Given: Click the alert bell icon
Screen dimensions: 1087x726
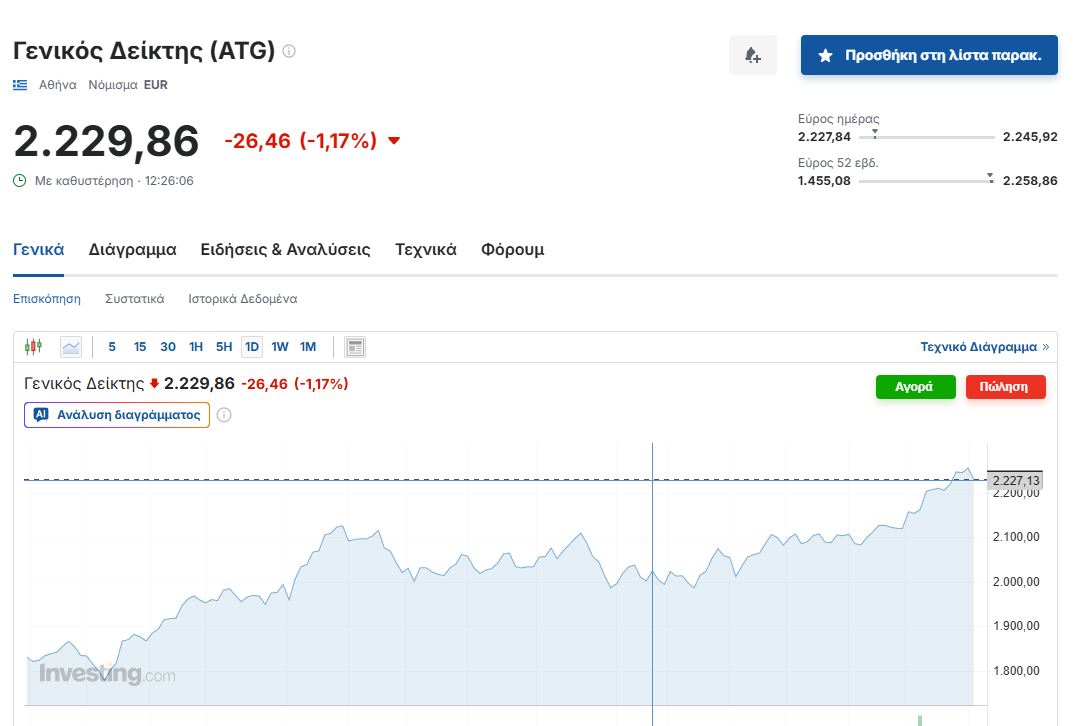Looking at the screenshot, I should pos(752,55).
